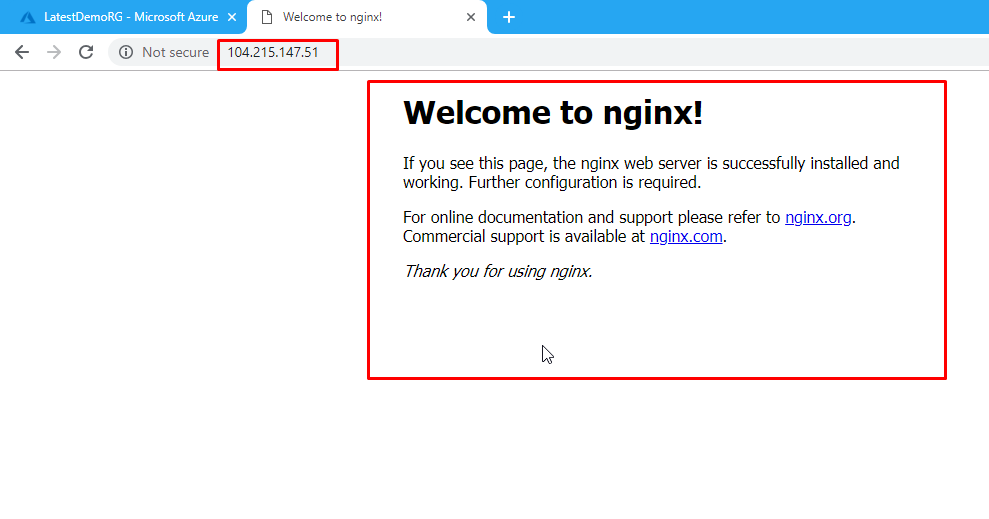Open the nginx.com commercial support link
The width and height of the screenshot is (989, 519).
click(686, 236)
